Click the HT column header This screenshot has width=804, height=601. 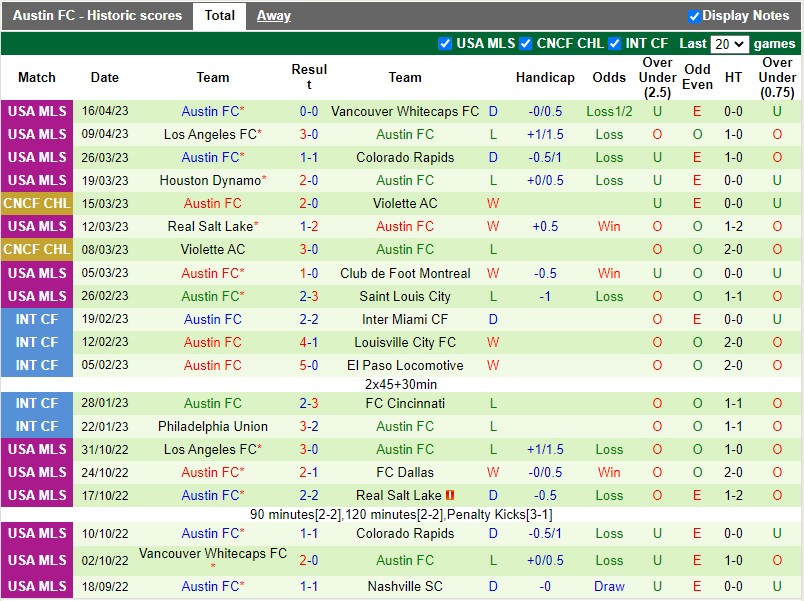click(733, 77)
